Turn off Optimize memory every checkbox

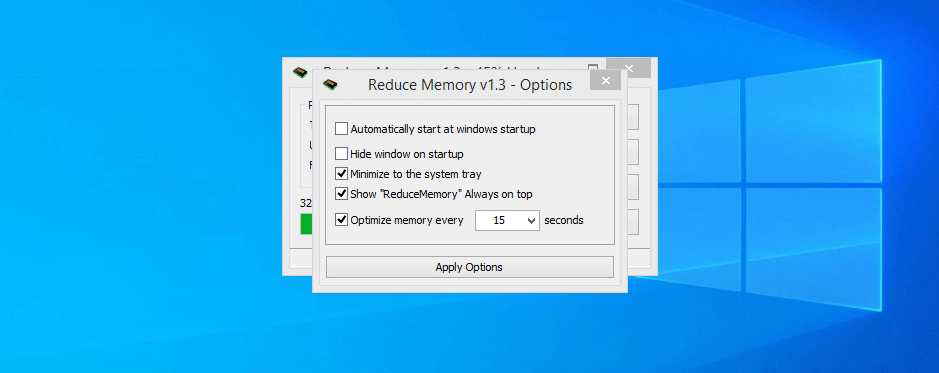coord(341,220)
